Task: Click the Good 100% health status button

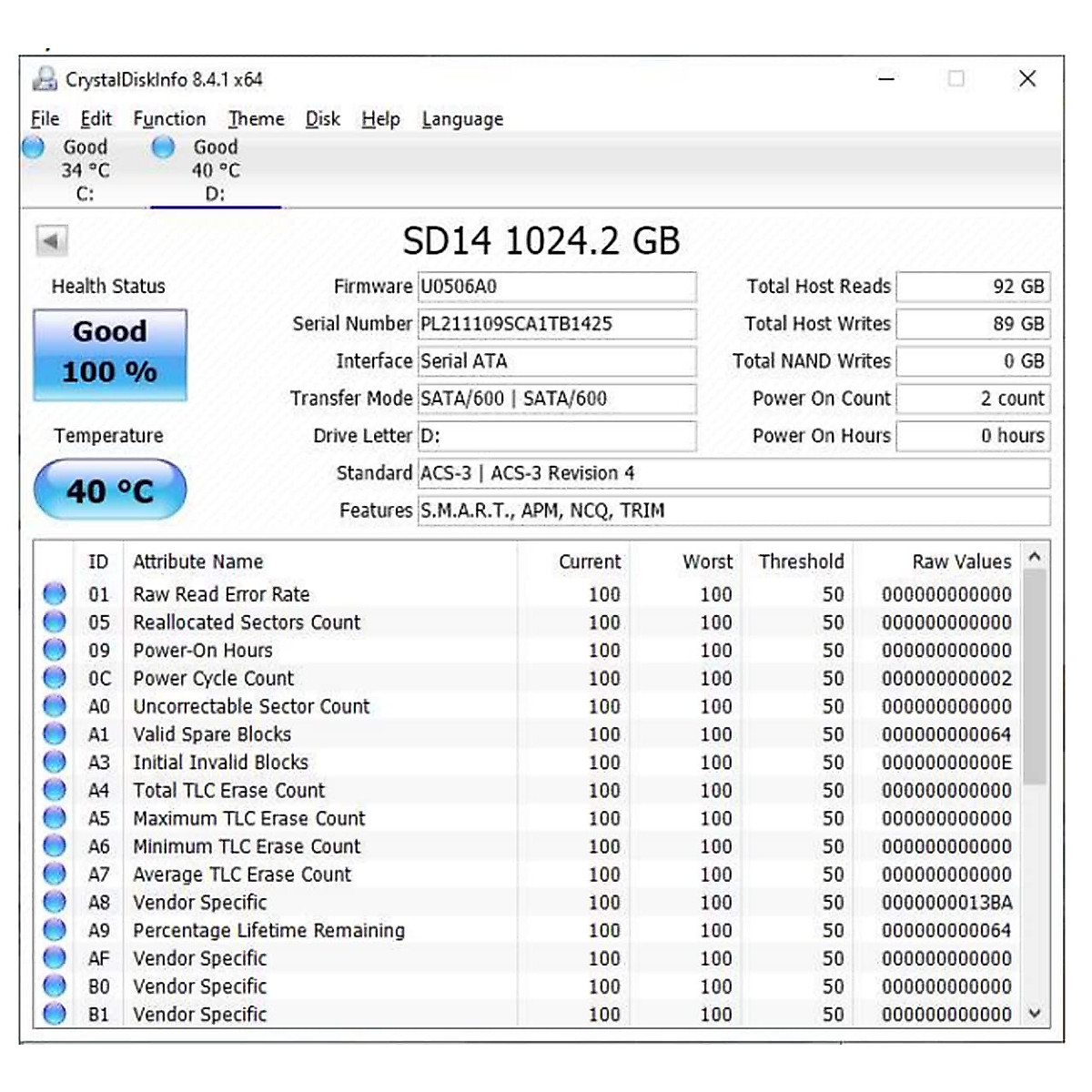Action: click(109, 353)
